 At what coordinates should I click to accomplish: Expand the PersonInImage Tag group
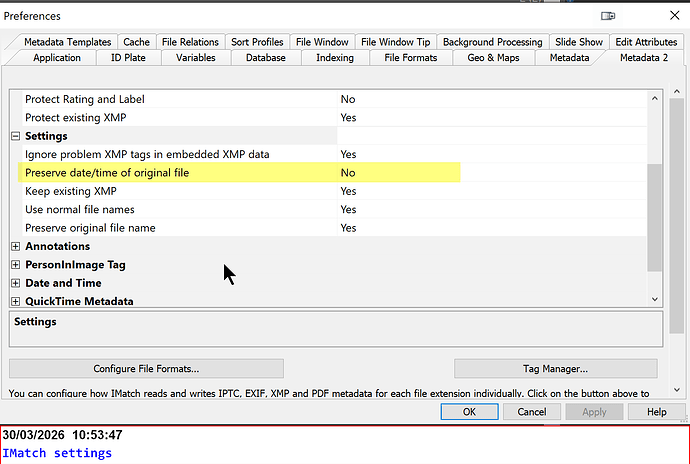pos(16,265)
